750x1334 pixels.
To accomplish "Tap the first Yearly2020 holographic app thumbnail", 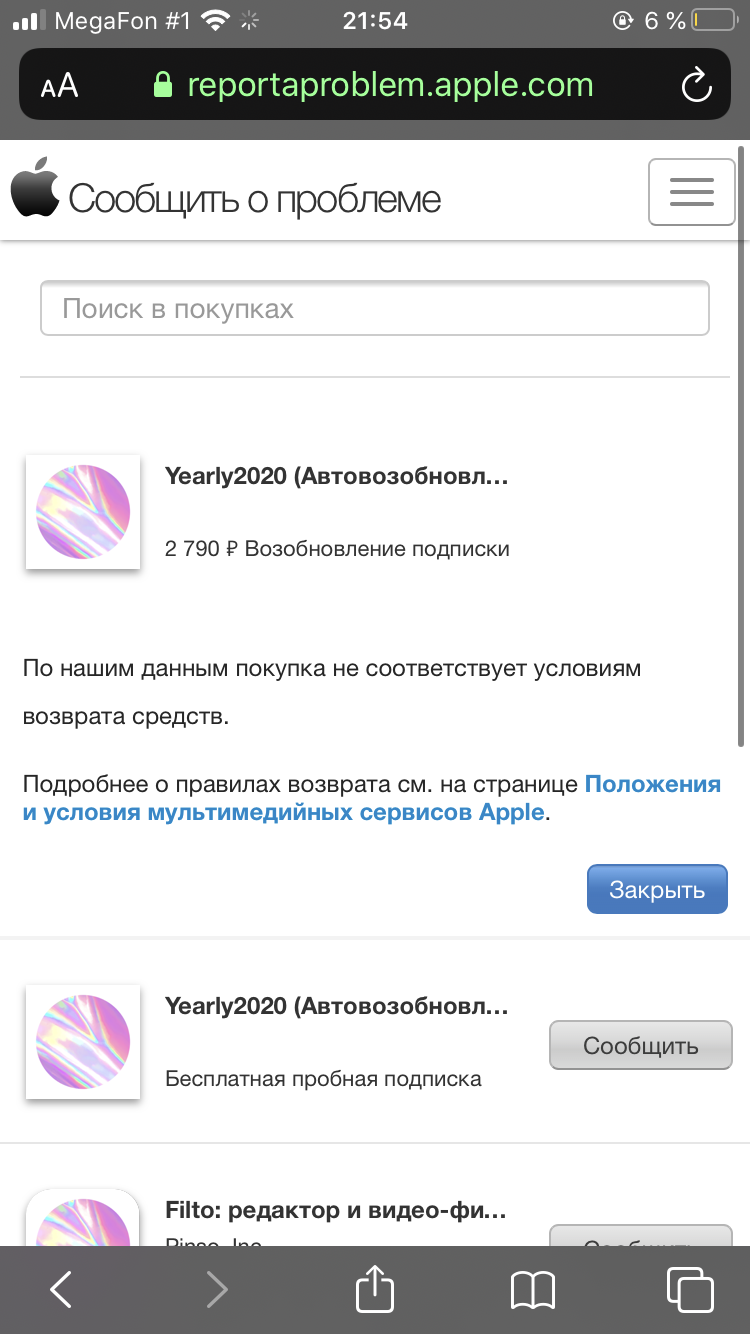I will (x=83, y=512).
